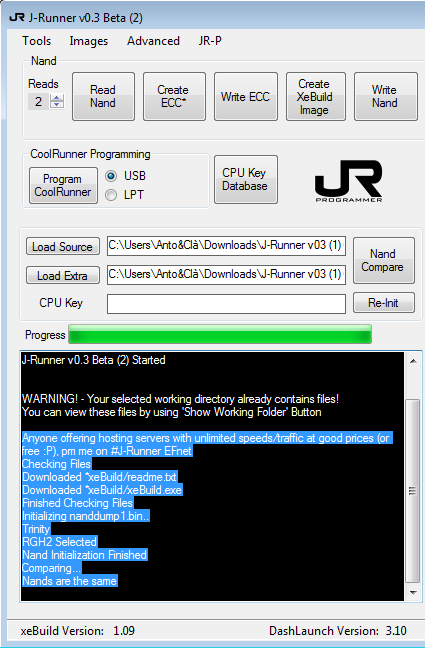Click the Re-Init button

pyautogui.click(x=384, y=303)
